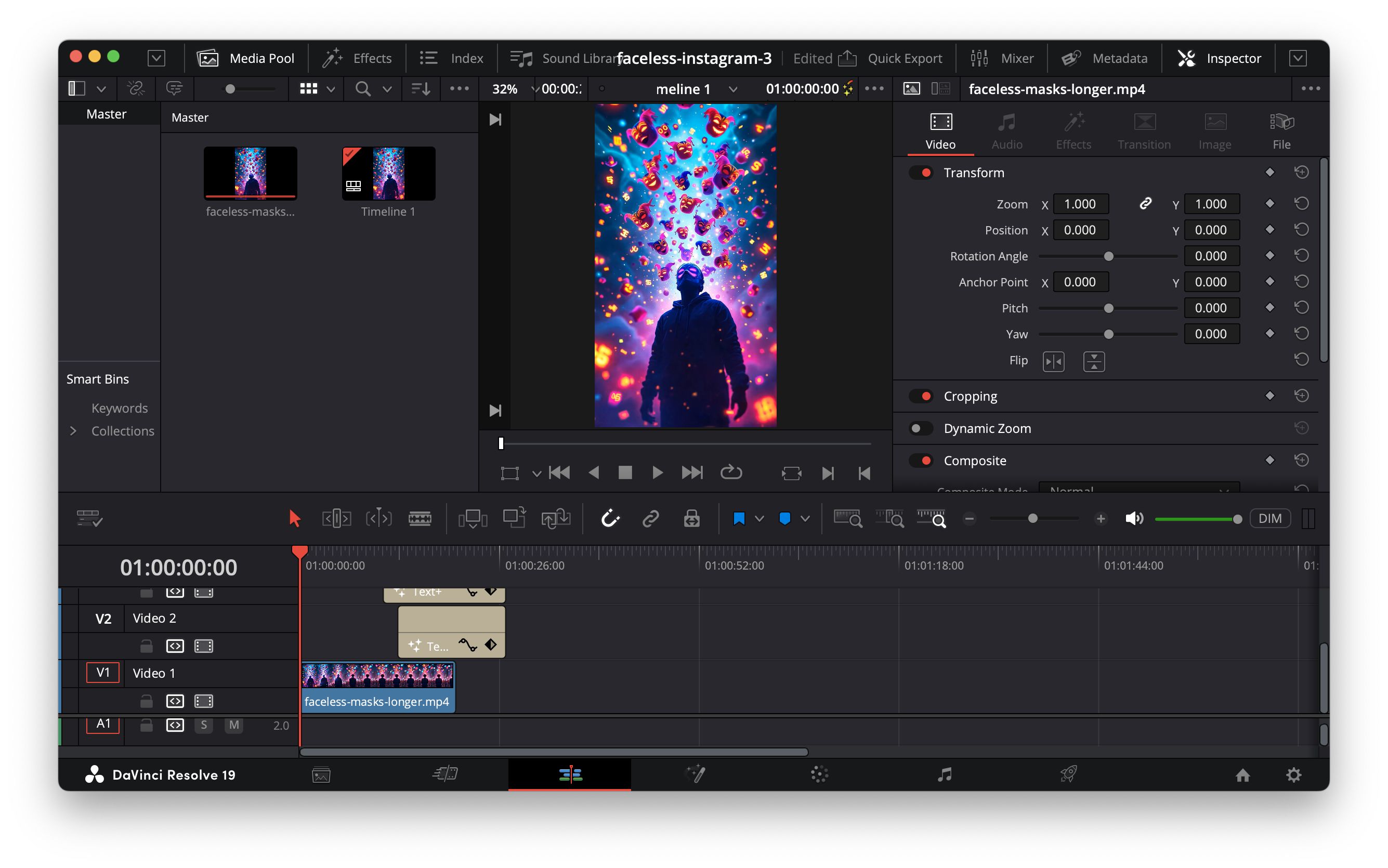The image size is (1388, 868).
Task: Open the Color page
Action: 820,775
